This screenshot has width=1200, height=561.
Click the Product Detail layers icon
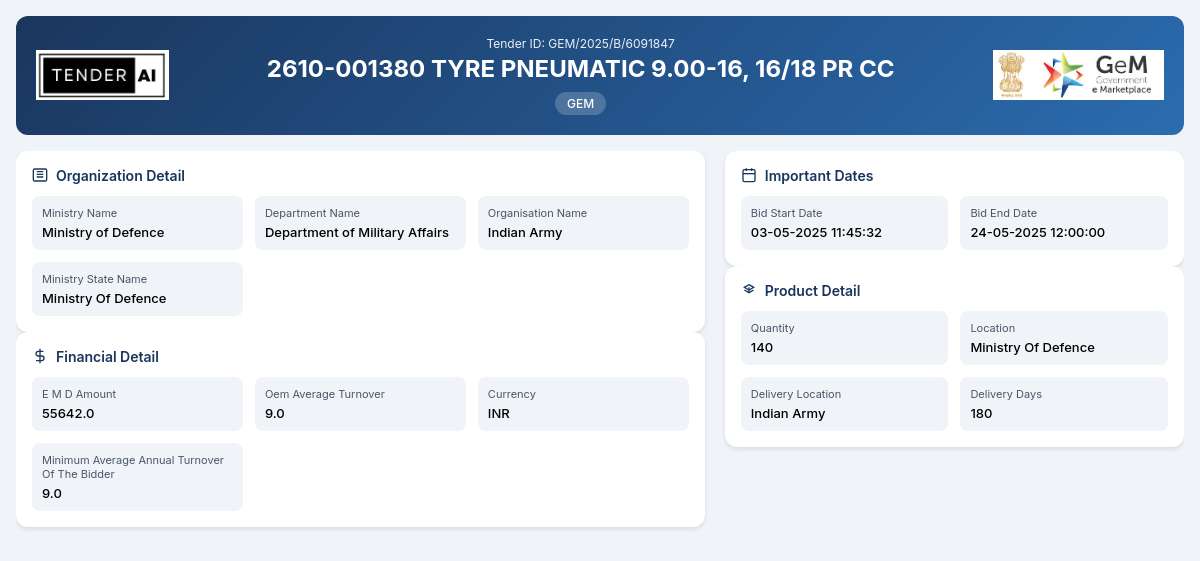pos(749,289)
